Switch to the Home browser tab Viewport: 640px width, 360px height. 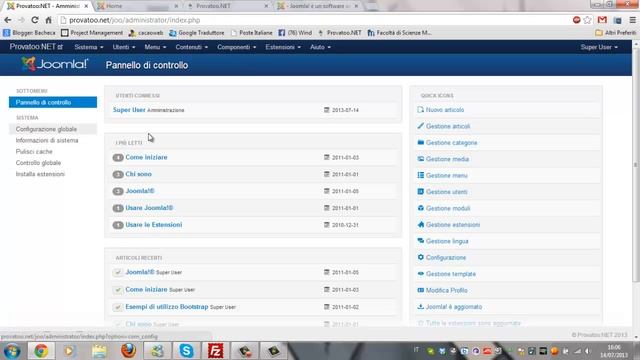(x=138, y=6)
